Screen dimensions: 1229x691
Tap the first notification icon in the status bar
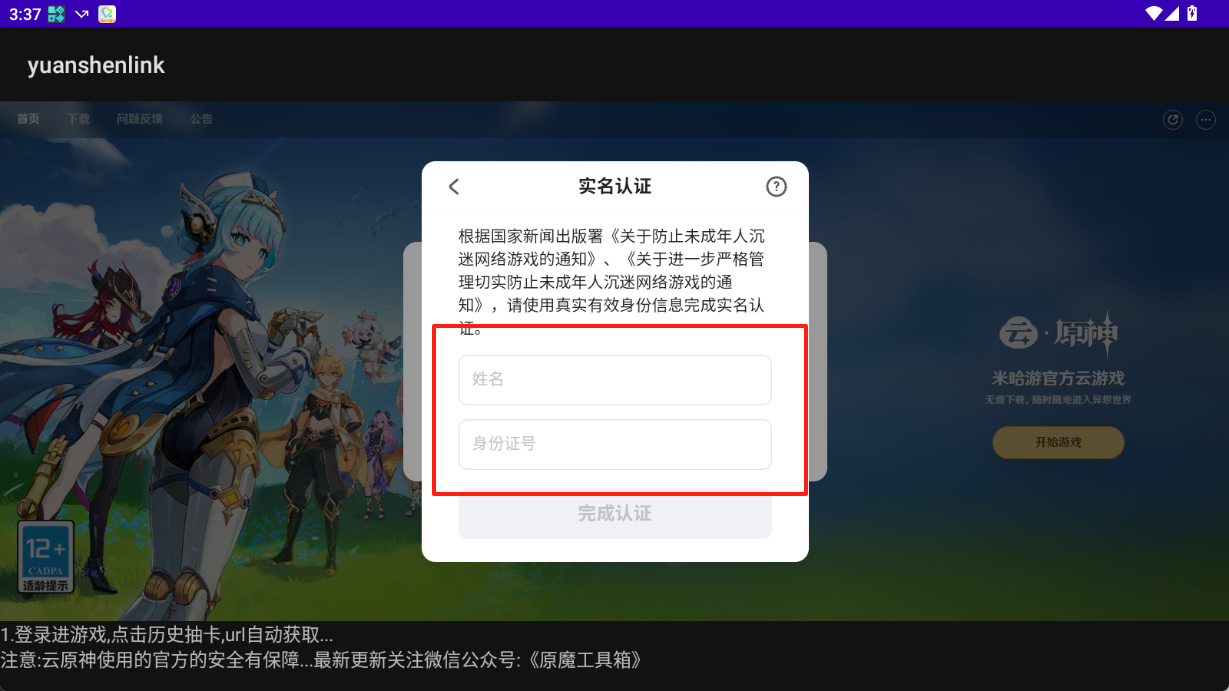[56, 14]
